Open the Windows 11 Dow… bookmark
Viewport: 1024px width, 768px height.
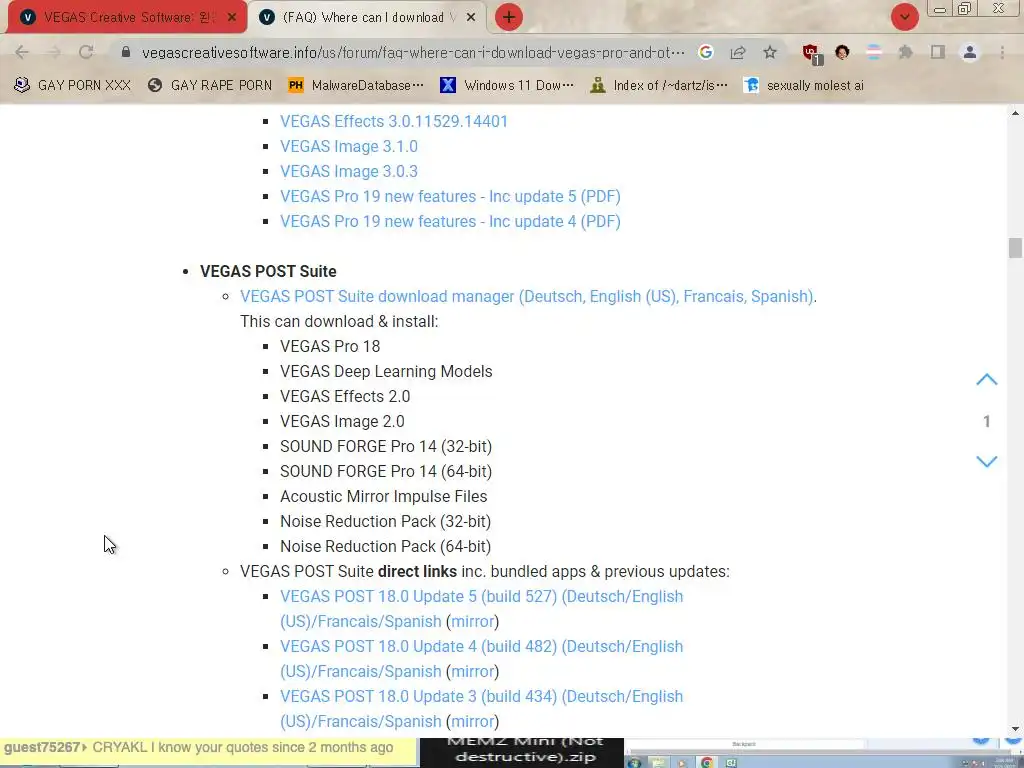click(x=507, y=85)
